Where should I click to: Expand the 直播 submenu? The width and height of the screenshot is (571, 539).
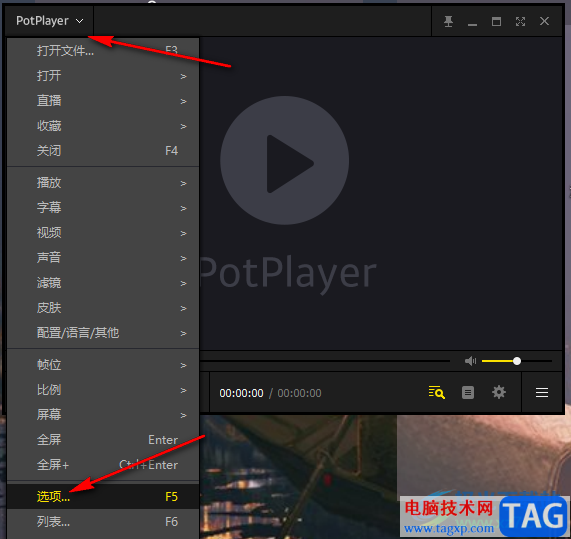pyautogui.click(x=103, y=101)
